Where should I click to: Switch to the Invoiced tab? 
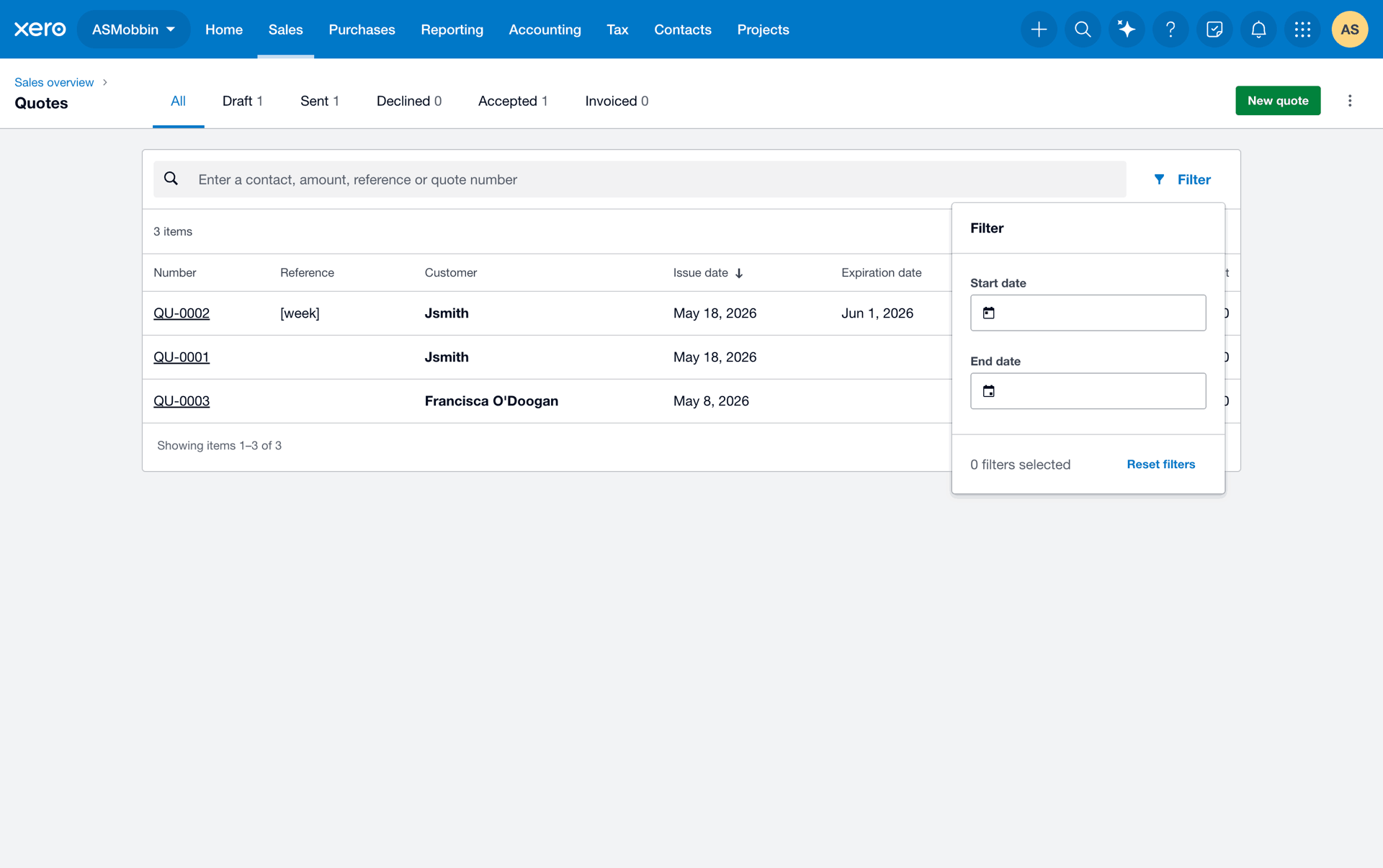coord(617,101)
